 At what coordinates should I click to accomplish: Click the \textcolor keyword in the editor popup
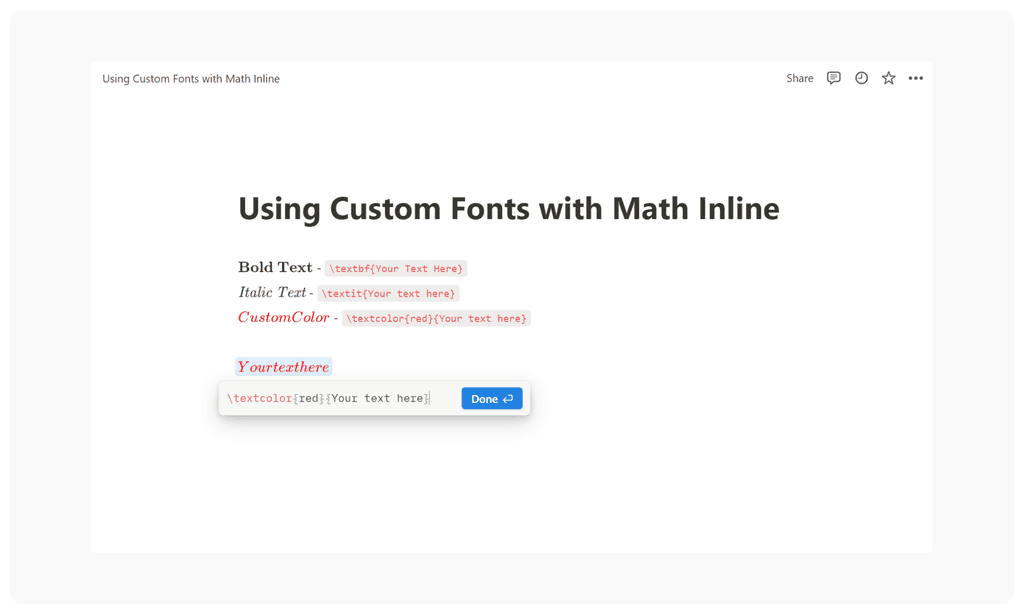click(258, 398)
